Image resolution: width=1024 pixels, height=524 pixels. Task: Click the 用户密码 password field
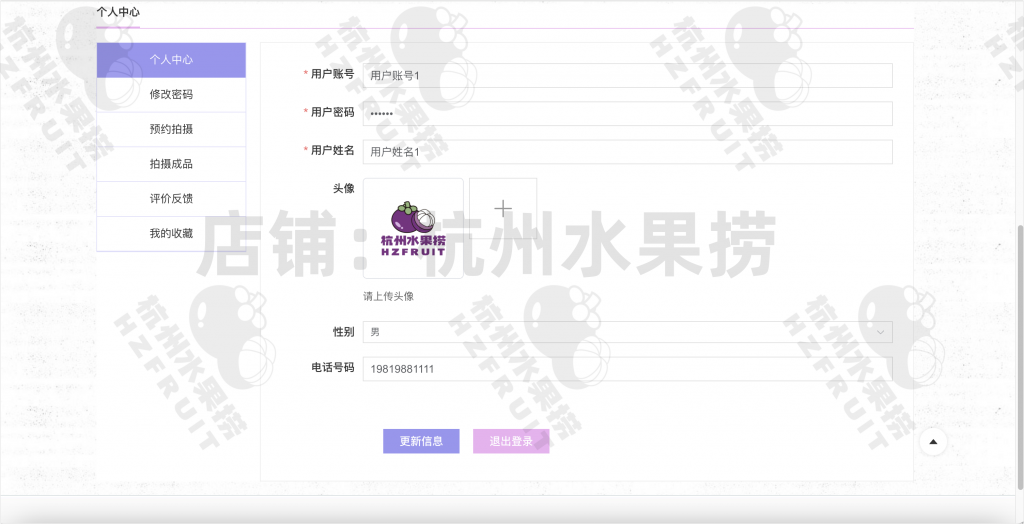pos(628,114)
